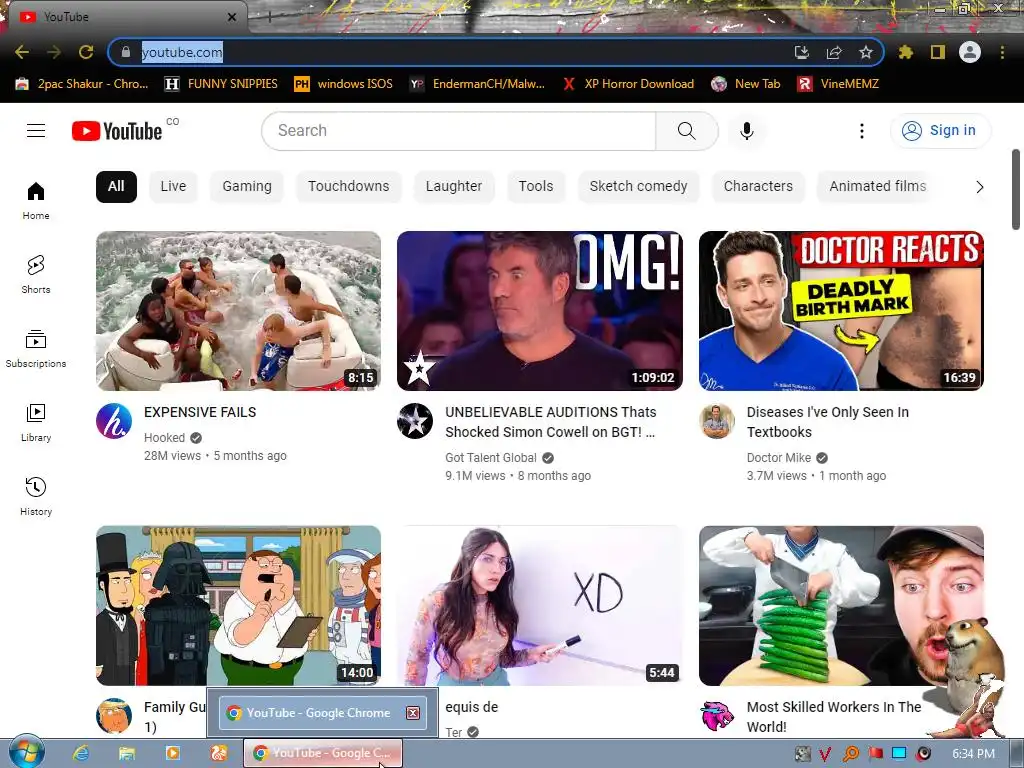Image resolution: width=1024 pixels, height=768 pixels.
Task: Open File Explorer from taskbar
Action: pyautogui.click(x=127, y=753)
